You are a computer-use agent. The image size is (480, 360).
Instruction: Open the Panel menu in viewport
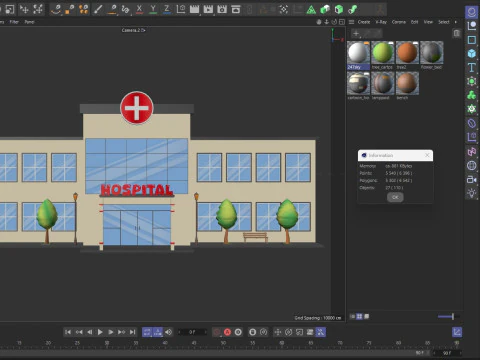tap(29, 22)
